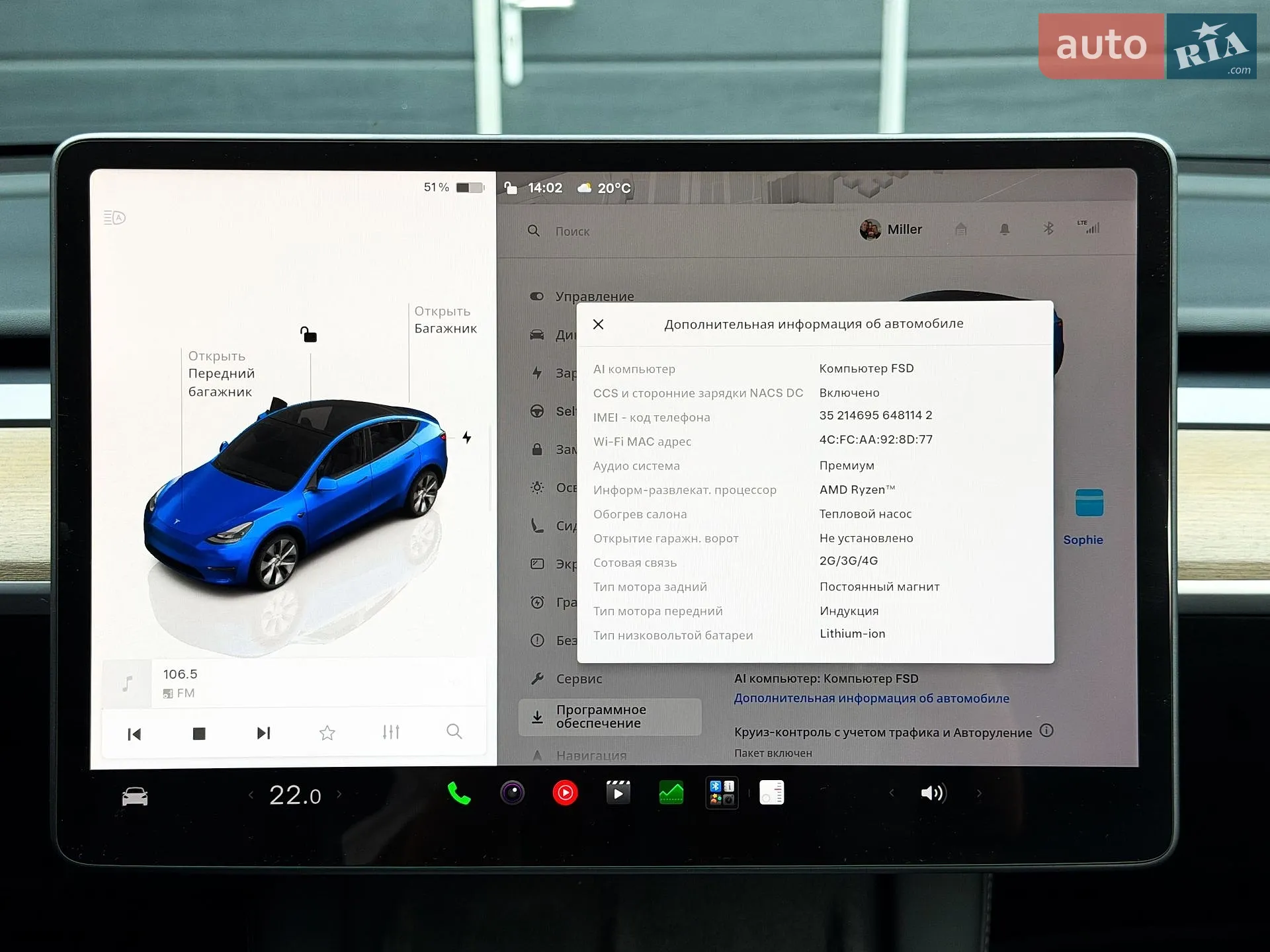The image size is (1270, 952).
Task: Raise volume with the right chevron
Action: [979, 793]
